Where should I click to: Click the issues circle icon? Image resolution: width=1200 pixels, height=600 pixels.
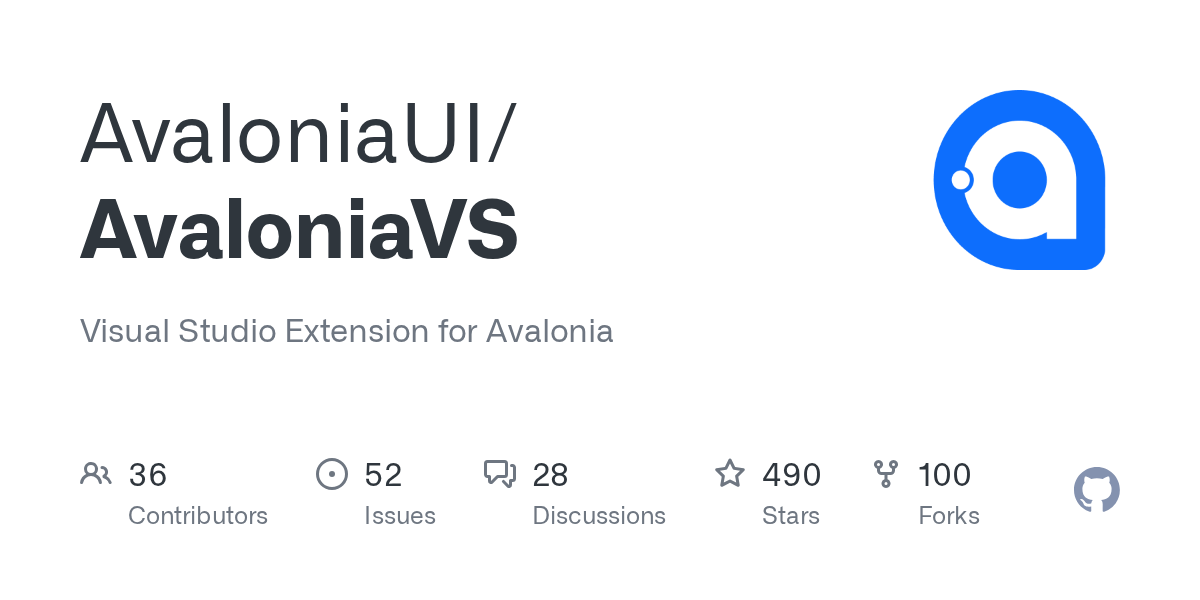point(331,474)
